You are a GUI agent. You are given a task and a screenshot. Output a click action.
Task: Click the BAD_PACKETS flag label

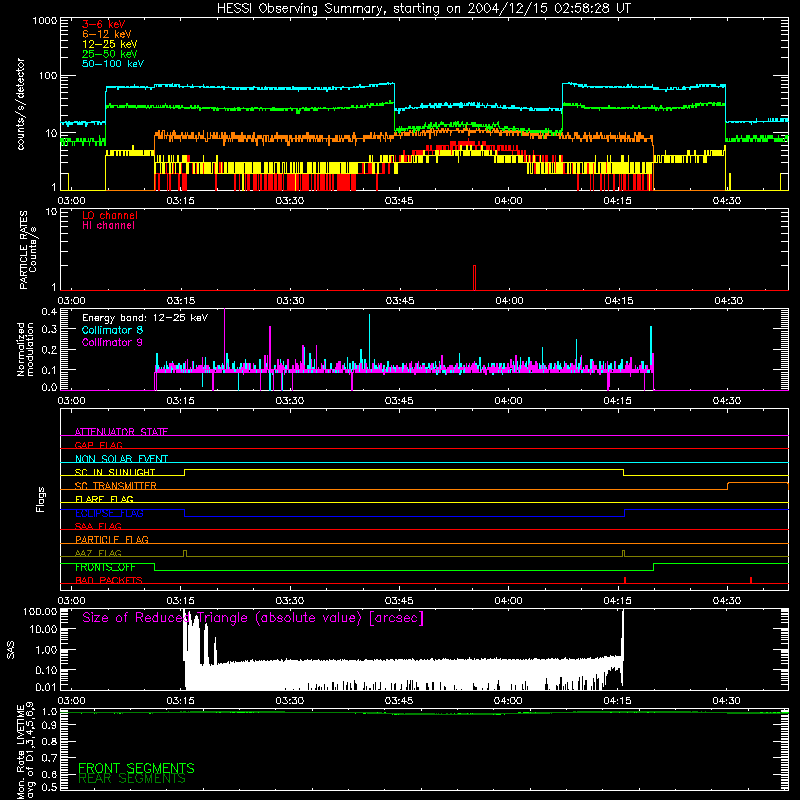[x=109, y=580]
